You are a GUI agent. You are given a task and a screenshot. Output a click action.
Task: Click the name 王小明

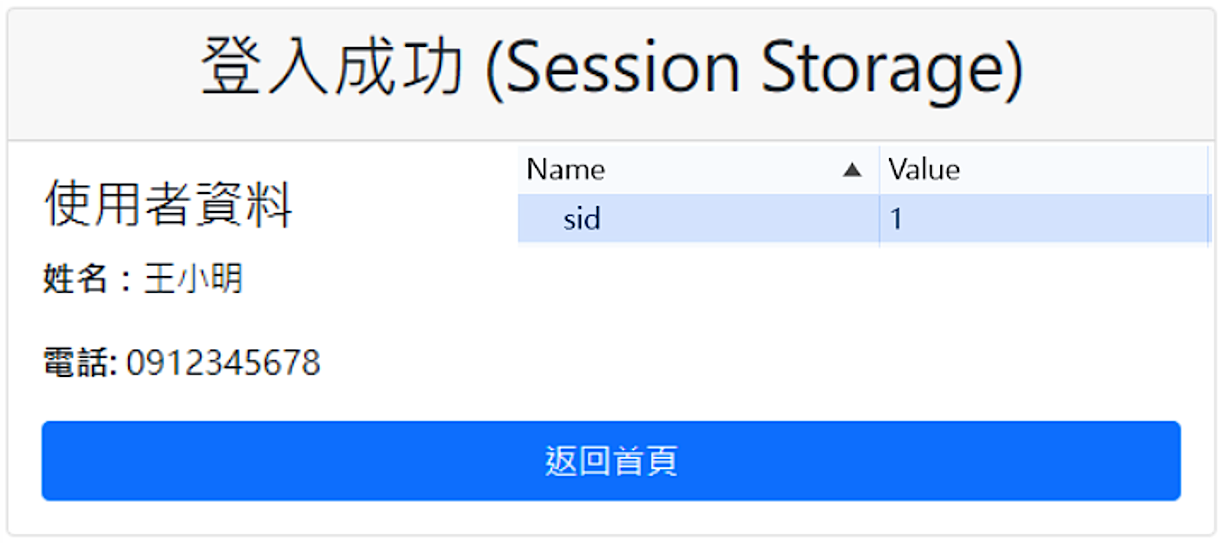[x=193, y=279]
